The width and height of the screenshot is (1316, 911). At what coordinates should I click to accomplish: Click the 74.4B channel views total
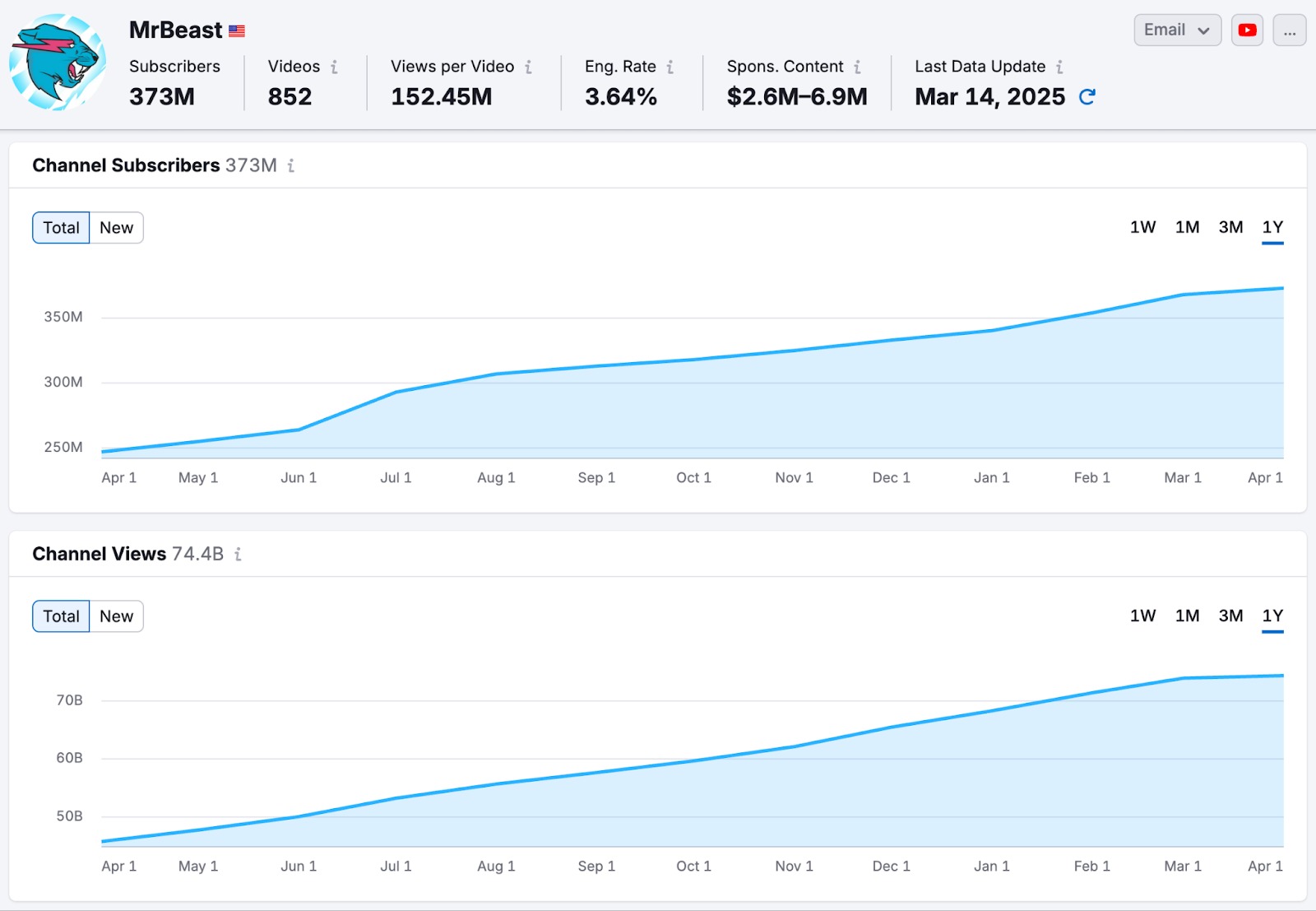(x=197, y=554)
